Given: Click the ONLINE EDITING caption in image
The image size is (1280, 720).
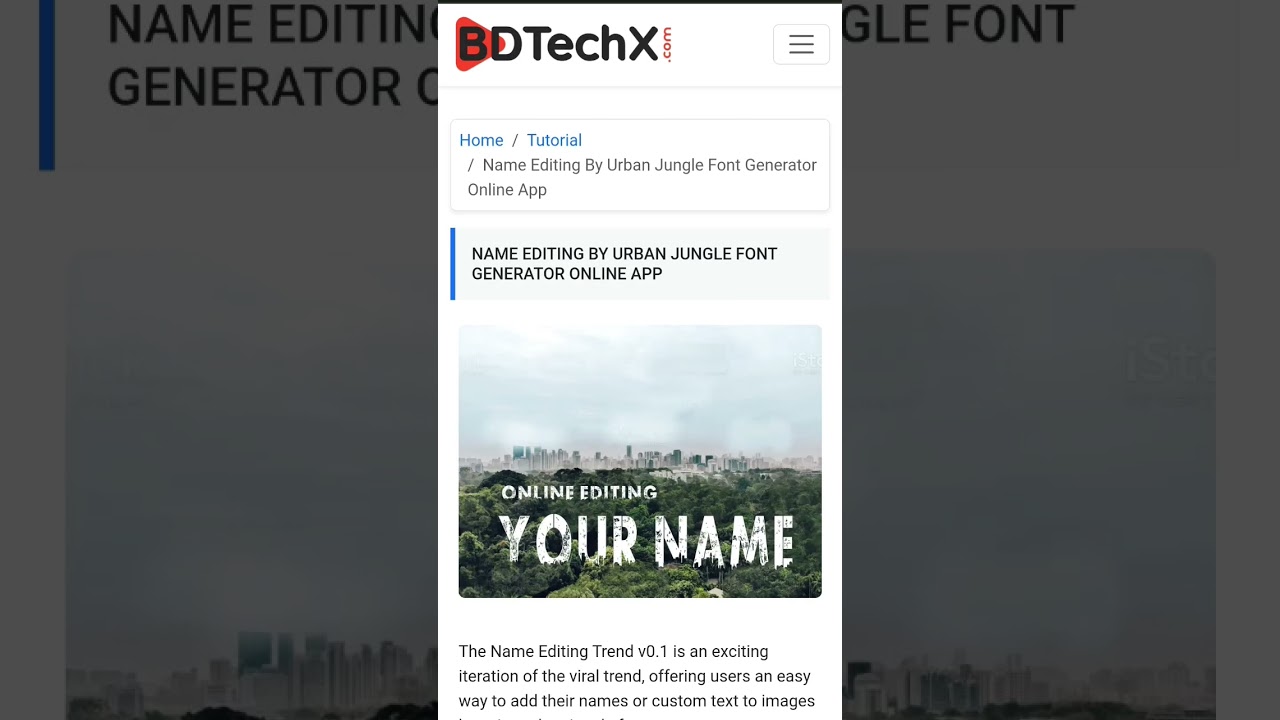Looking at the screenshot, I should 579,492.
